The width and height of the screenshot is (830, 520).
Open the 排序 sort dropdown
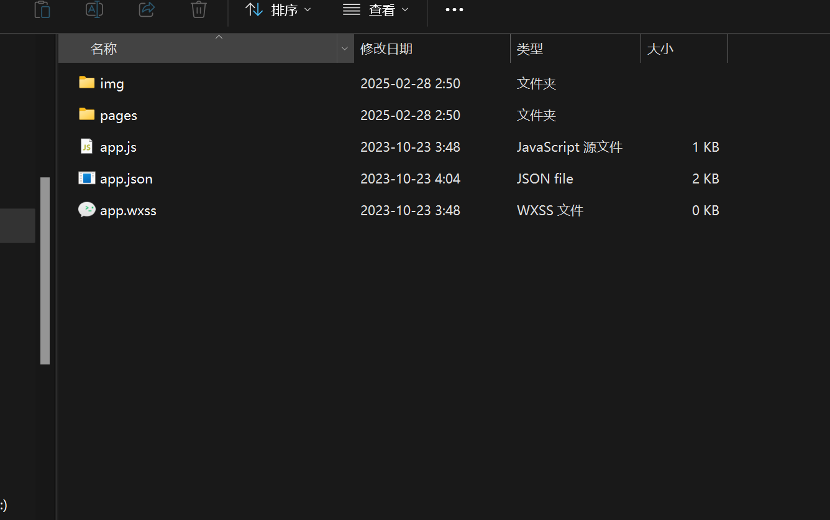[278, 10]
